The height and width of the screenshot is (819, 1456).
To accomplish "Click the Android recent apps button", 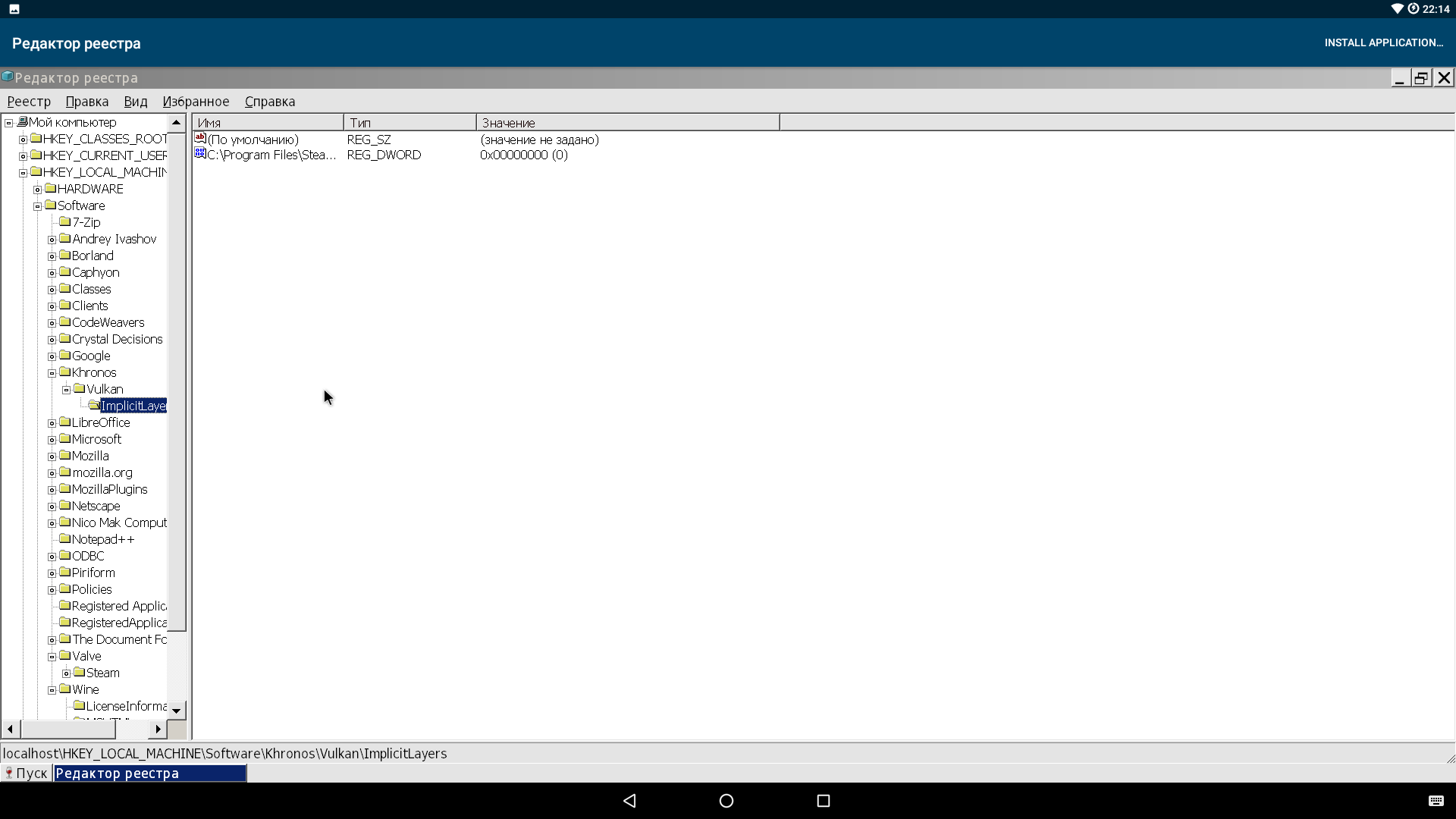I will (822, 800).
